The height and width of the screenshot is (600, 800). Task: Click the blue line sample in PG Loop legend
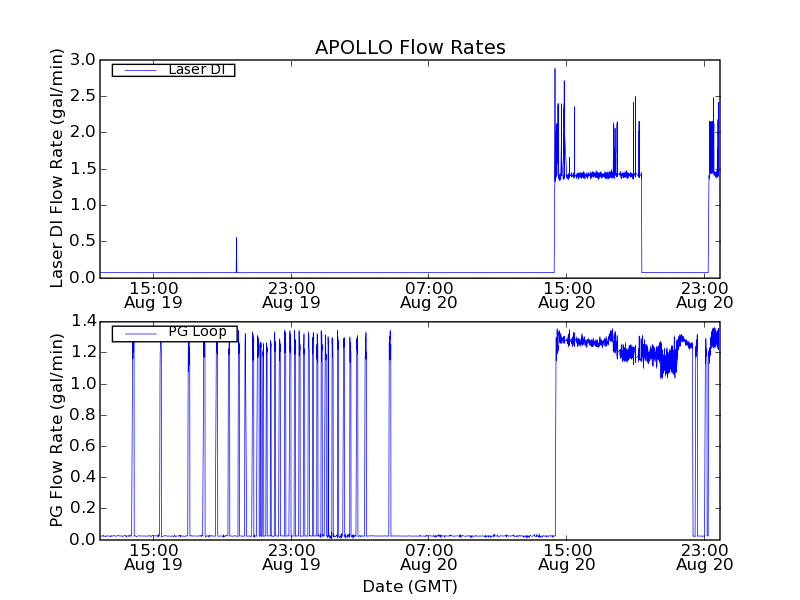138,333
